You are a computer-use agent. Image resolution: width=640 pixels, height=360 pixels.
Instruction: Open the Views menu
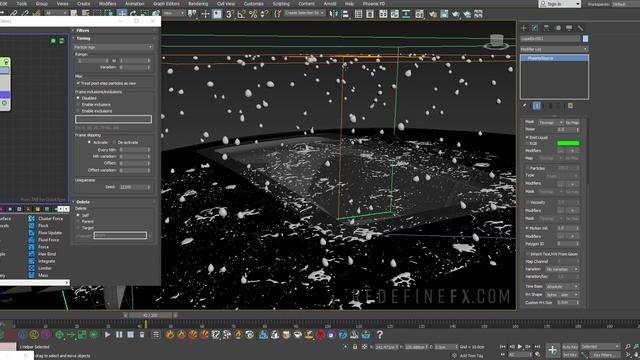[x=62, y=3]
